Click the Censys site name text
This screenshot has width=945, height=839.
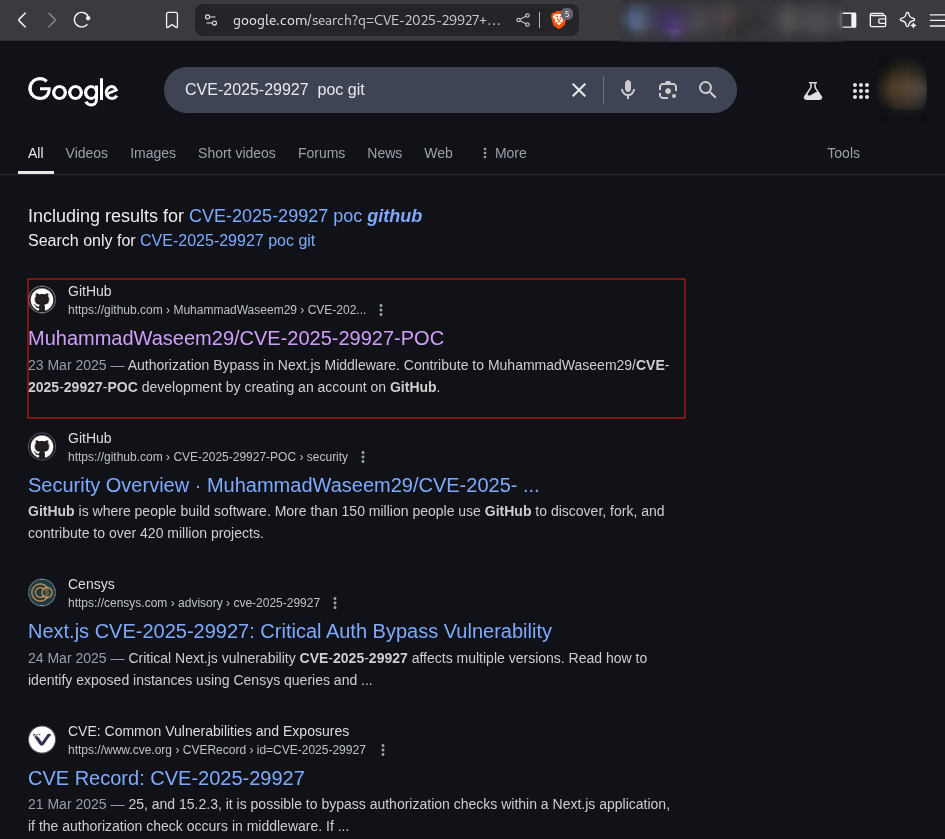(x=91, y=584)
